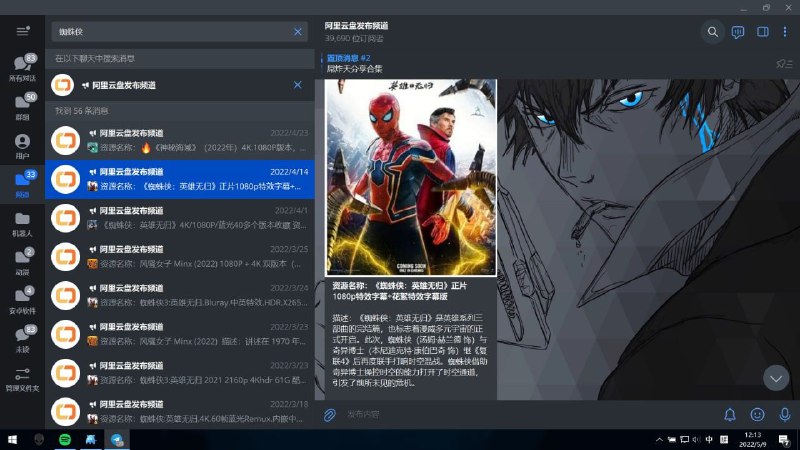
Task: Open the Minx result about 1970
Action: (x=180, y=334)
